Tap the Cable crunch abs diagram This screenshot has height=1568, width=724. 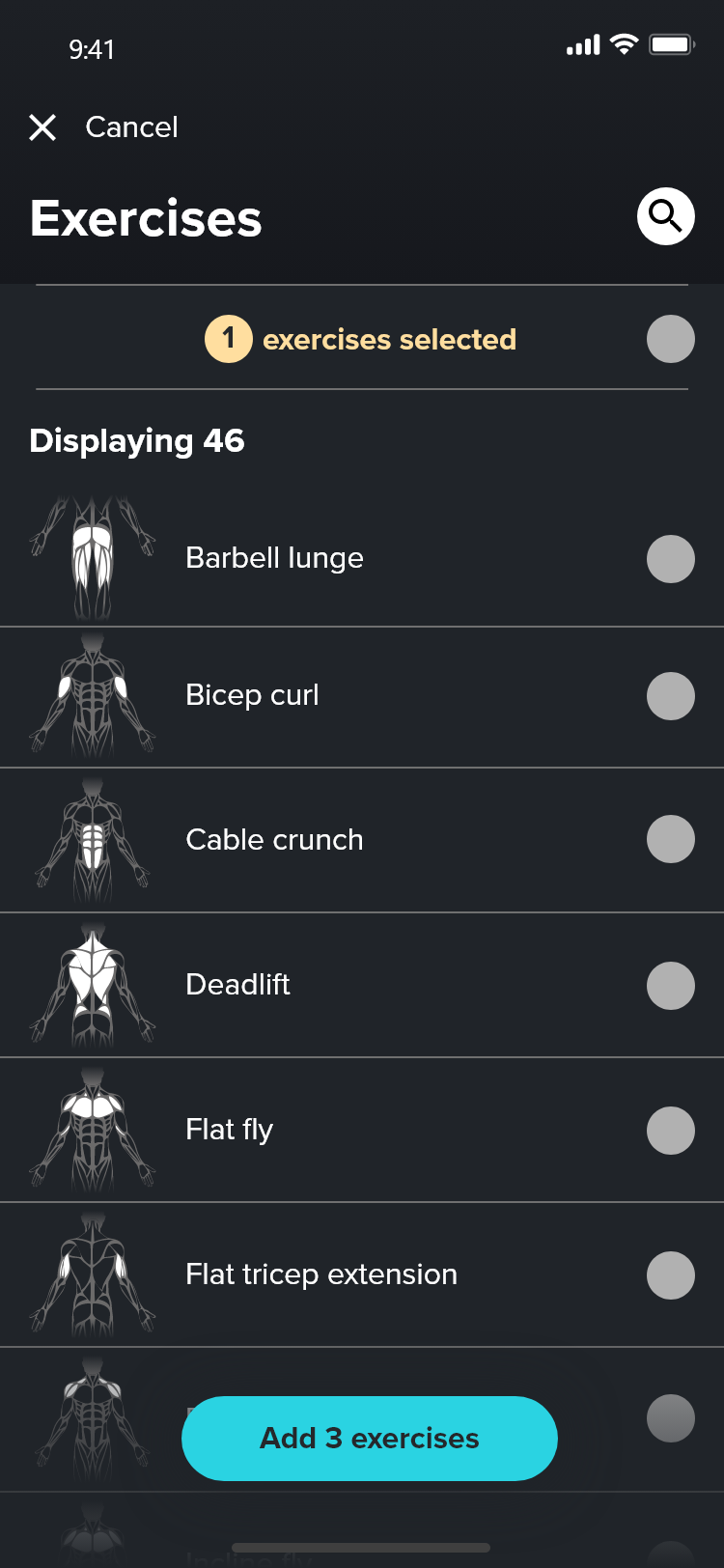pyautogui.click(x=93, y=840)
